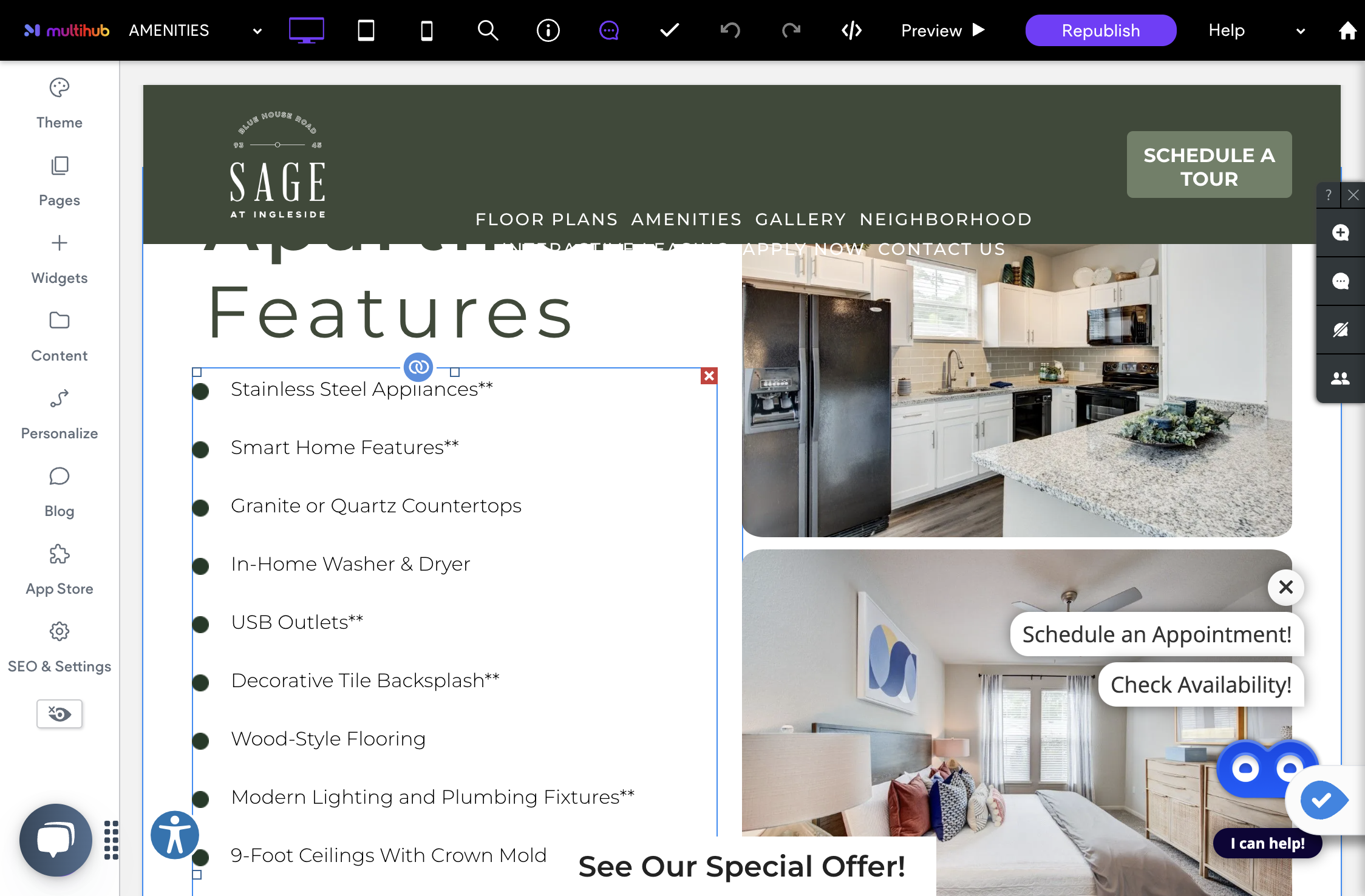Toggle hidden elements eye button
The width and height of the screenshot is (1365, 896).
coord(60,714)
